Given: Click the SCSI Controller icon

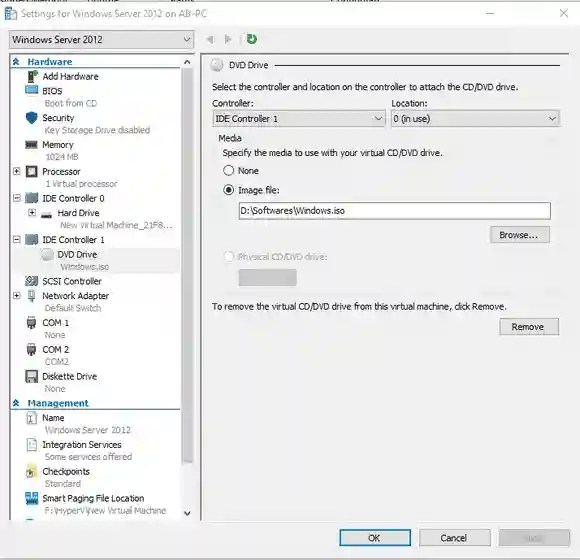Looking at the screenshot, I should [x=31, y=281].
